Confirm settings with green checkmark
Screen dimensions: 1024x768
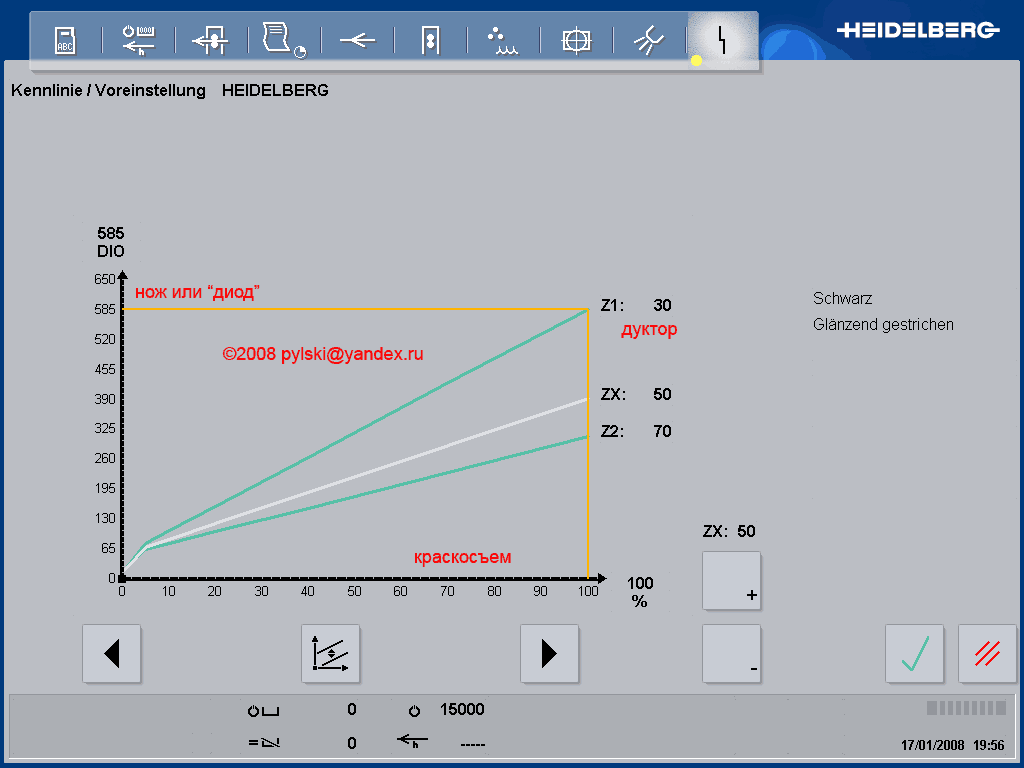coord(914,654)
